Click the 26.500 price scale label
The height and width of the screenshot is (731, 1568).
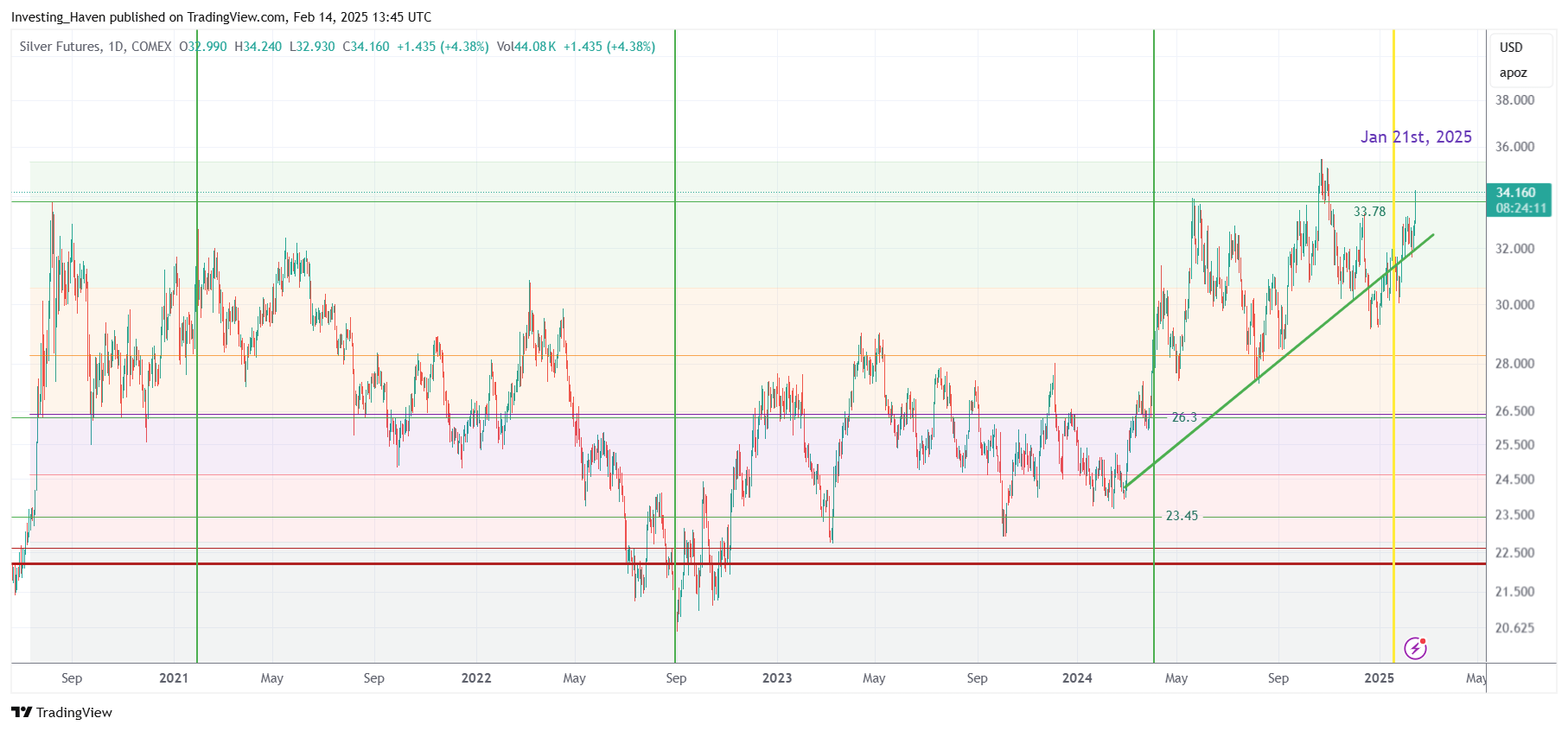[1515, 411]
